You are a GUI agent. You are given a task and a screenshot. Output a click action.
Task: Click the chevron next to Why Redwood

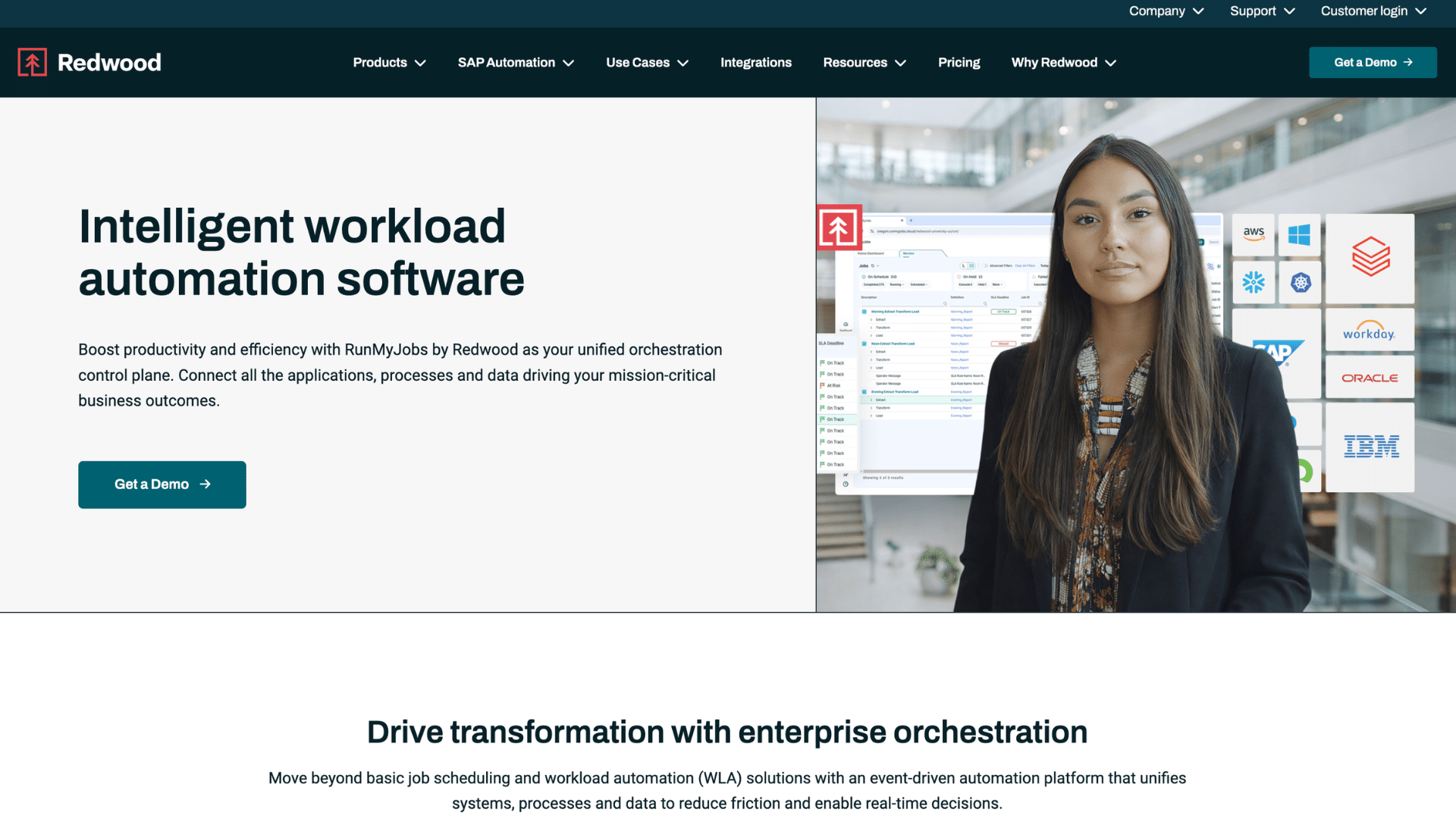1110,63
